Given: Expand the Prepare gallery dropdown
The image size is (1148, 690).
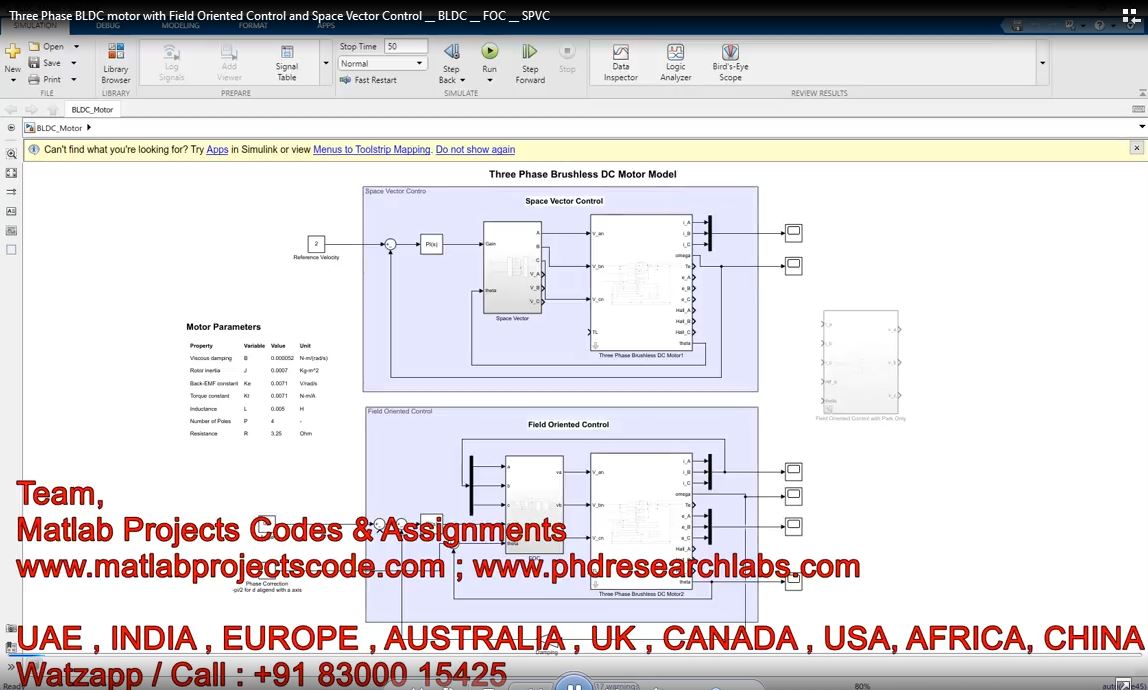Looking at the screenshot, I should point(326,63).
